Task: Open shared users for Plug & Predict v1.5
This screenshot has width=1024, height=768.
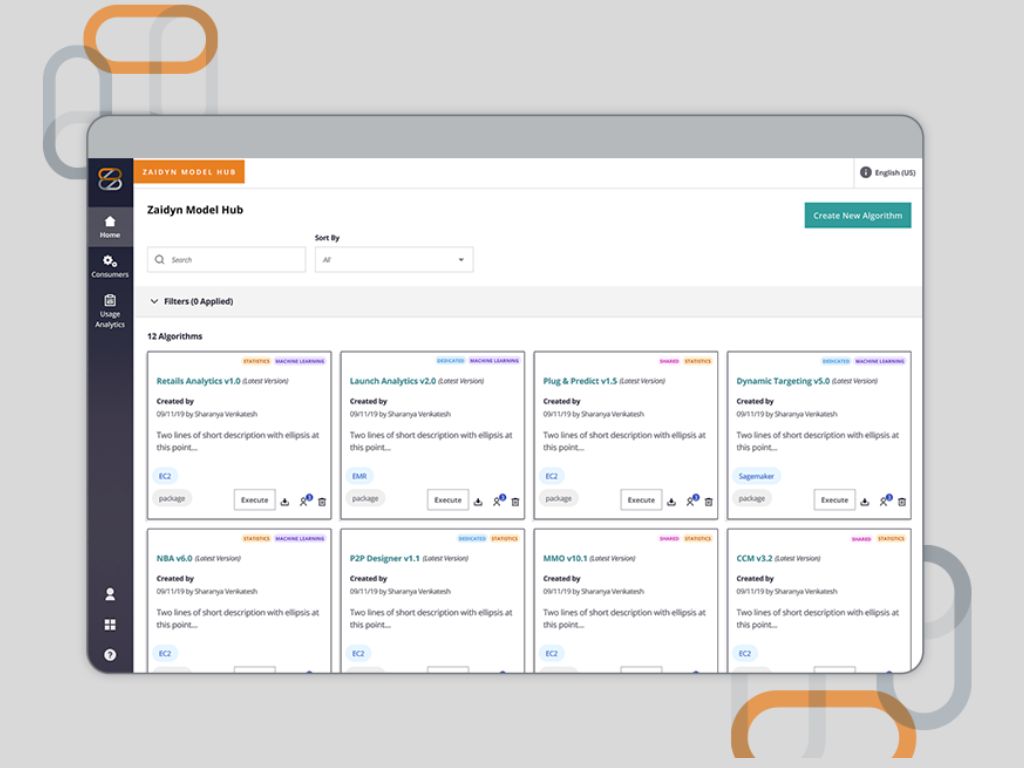Action: point(691,501)
